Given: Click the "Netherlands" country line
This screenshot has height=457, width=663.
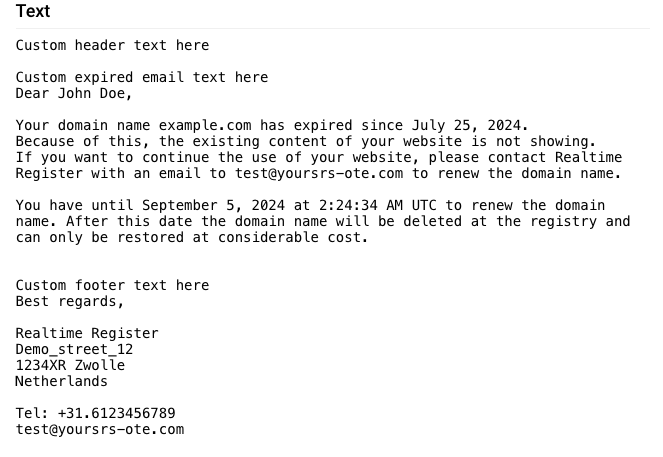Looking at the screenshot, I should [62, 381].
